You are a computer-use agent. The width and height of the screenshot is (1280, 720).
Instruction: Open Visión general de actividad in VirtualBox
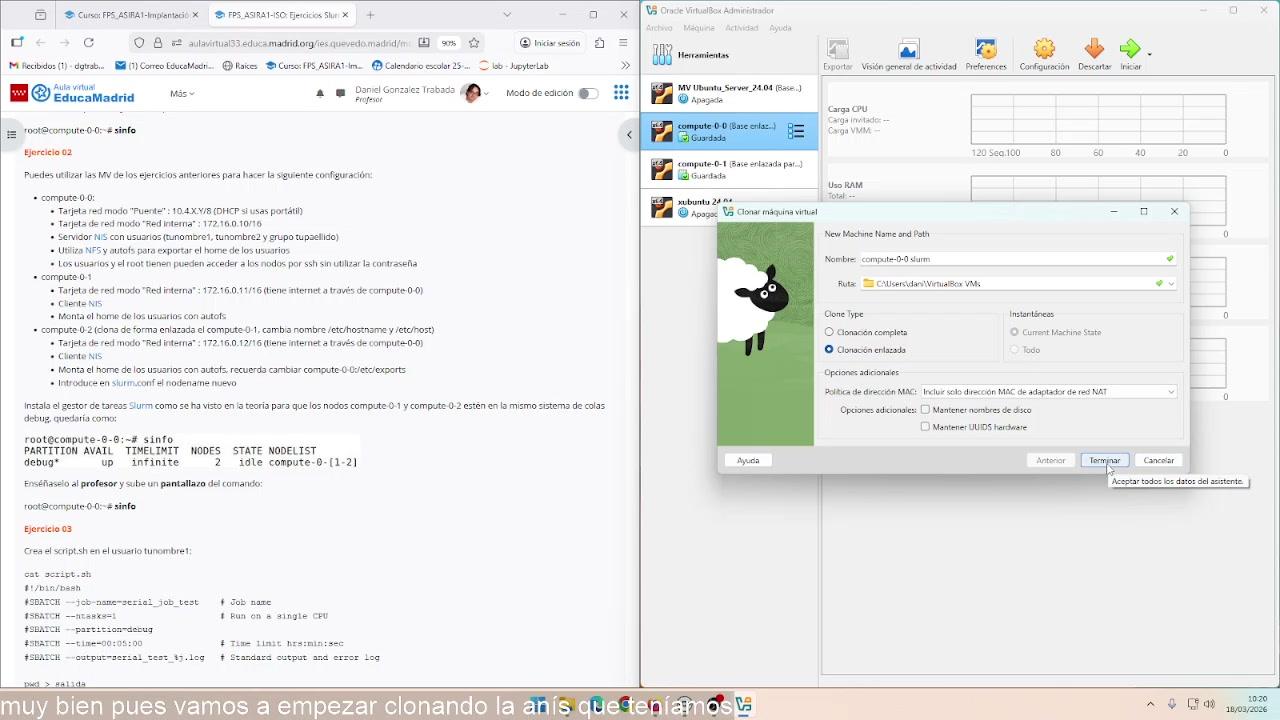click(908, 55)
